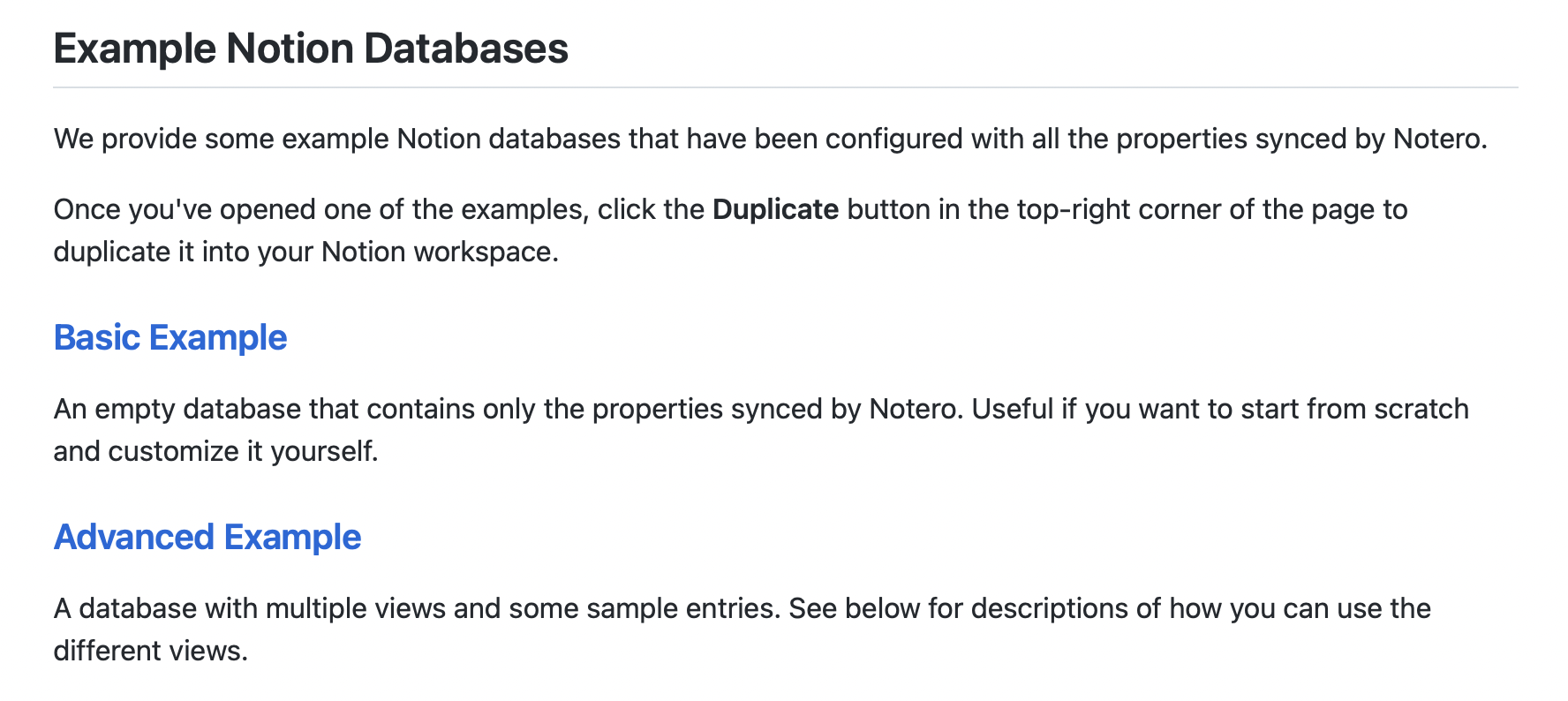Click the words and customize it yourself

[x=215, y=452]
